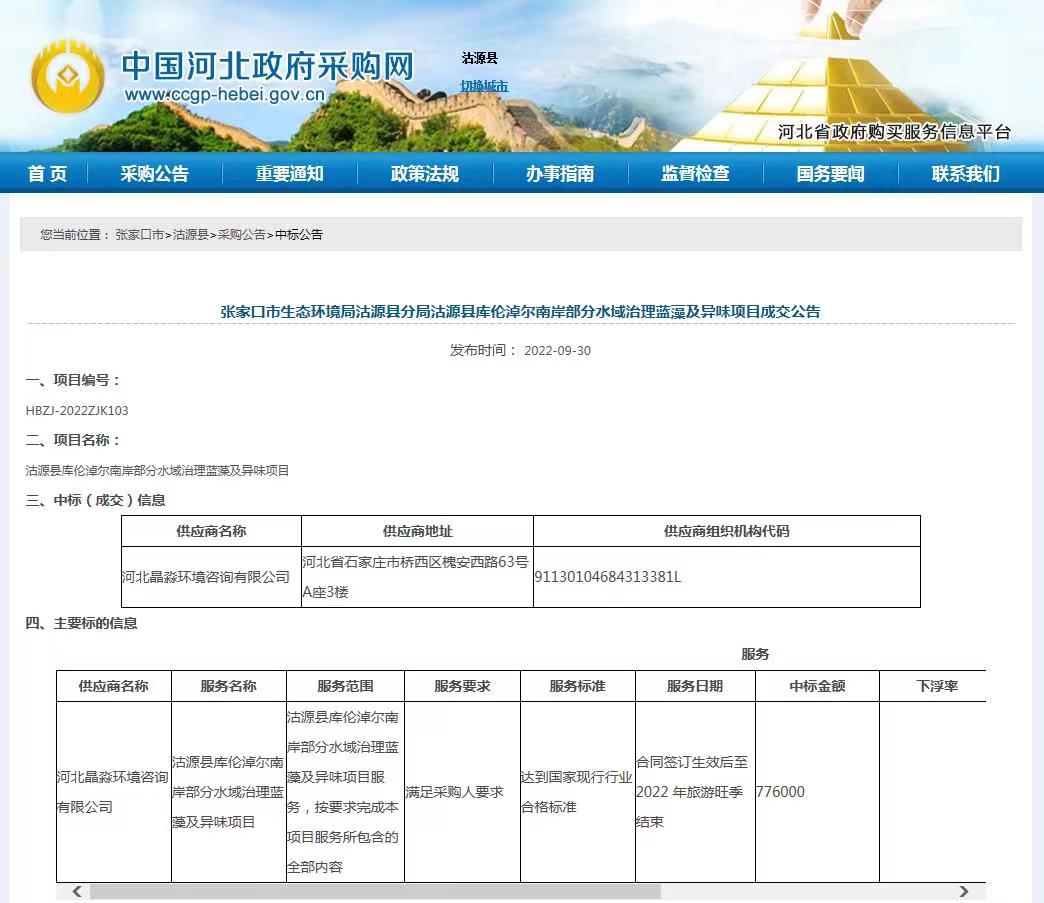This screenshot has height=903, width=1044.
Task: Go to 国务要闻 navigation item
Action: 830,174
